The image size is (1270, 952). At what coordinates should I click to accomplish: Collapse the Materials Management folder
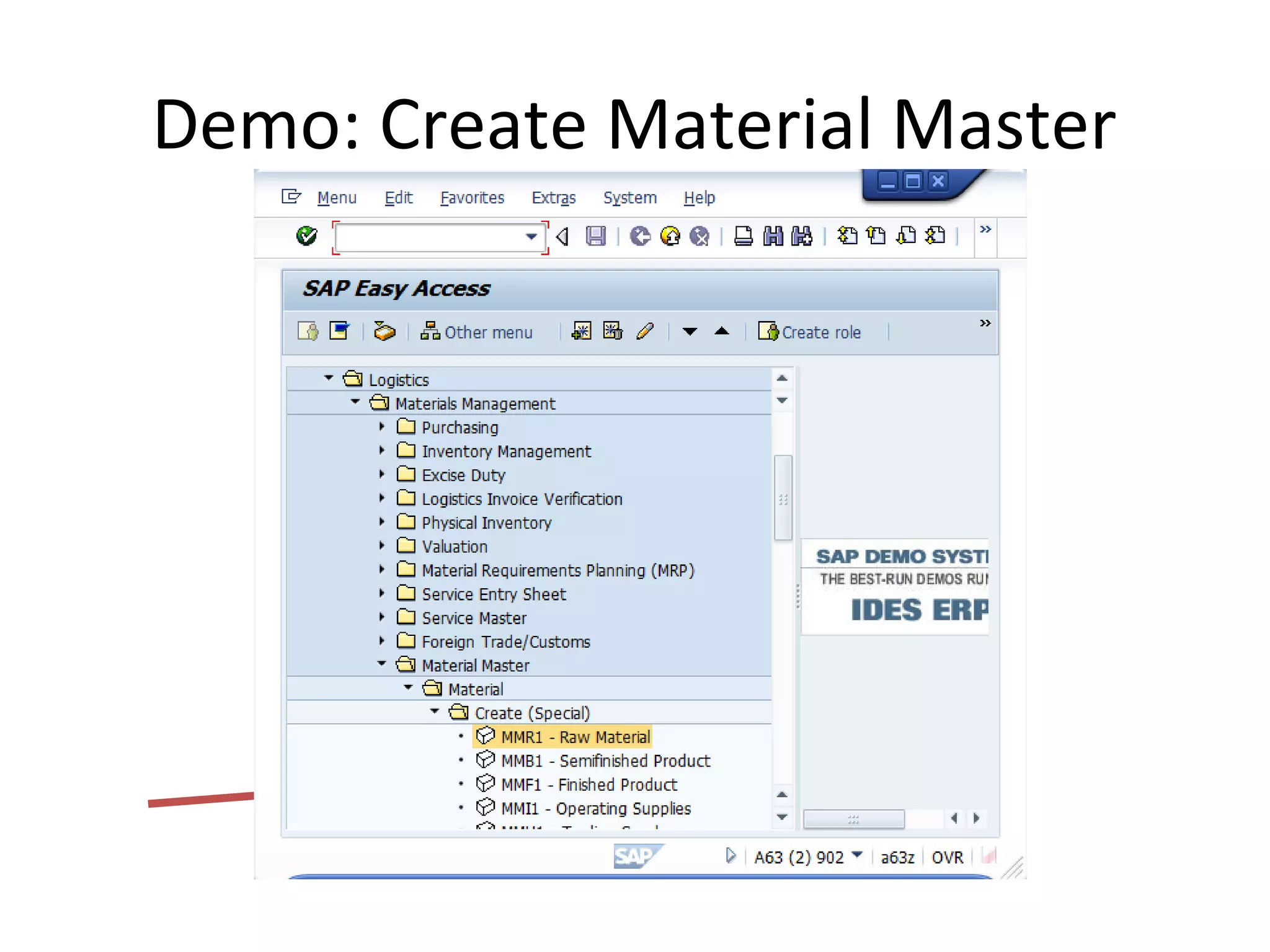[355, 402]
